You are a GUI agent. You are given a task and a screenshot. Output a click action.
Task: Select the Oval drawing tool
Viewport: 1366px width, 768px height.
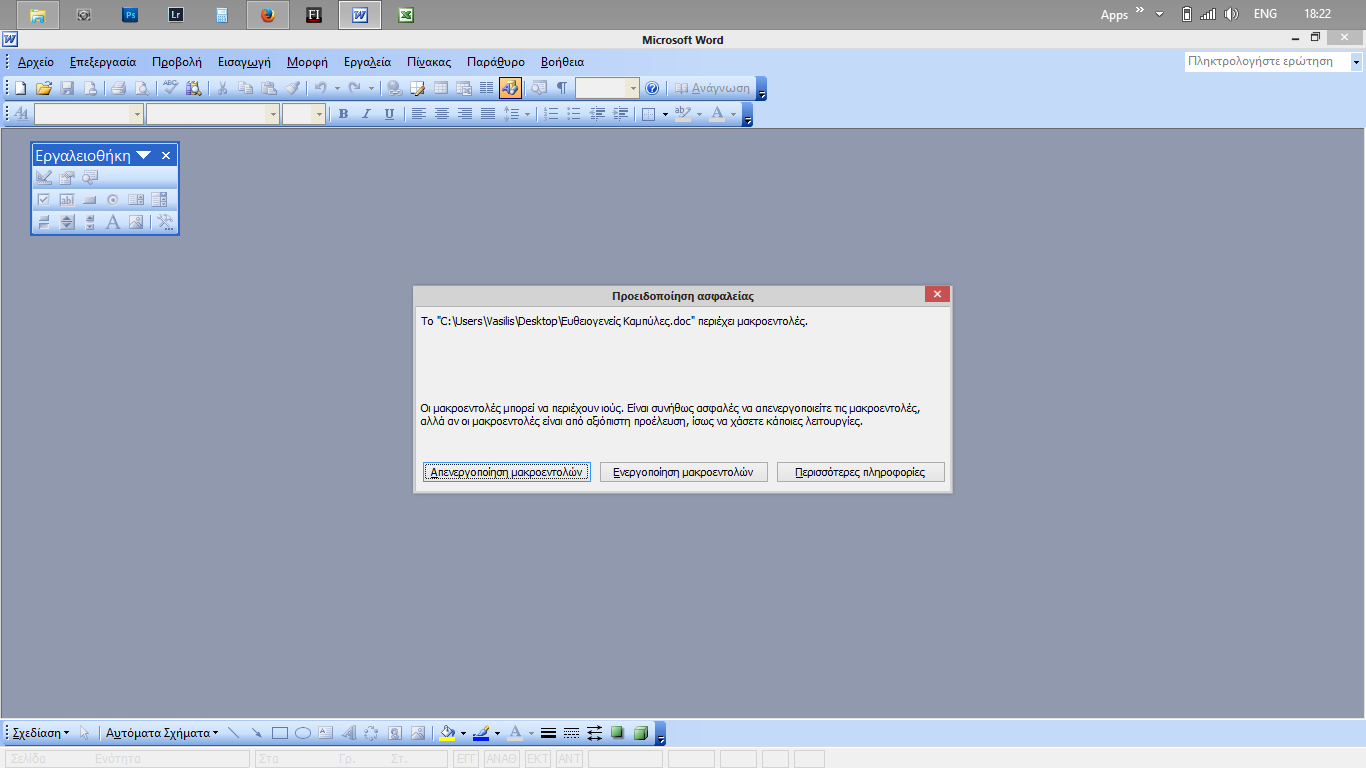coord(303,733)
